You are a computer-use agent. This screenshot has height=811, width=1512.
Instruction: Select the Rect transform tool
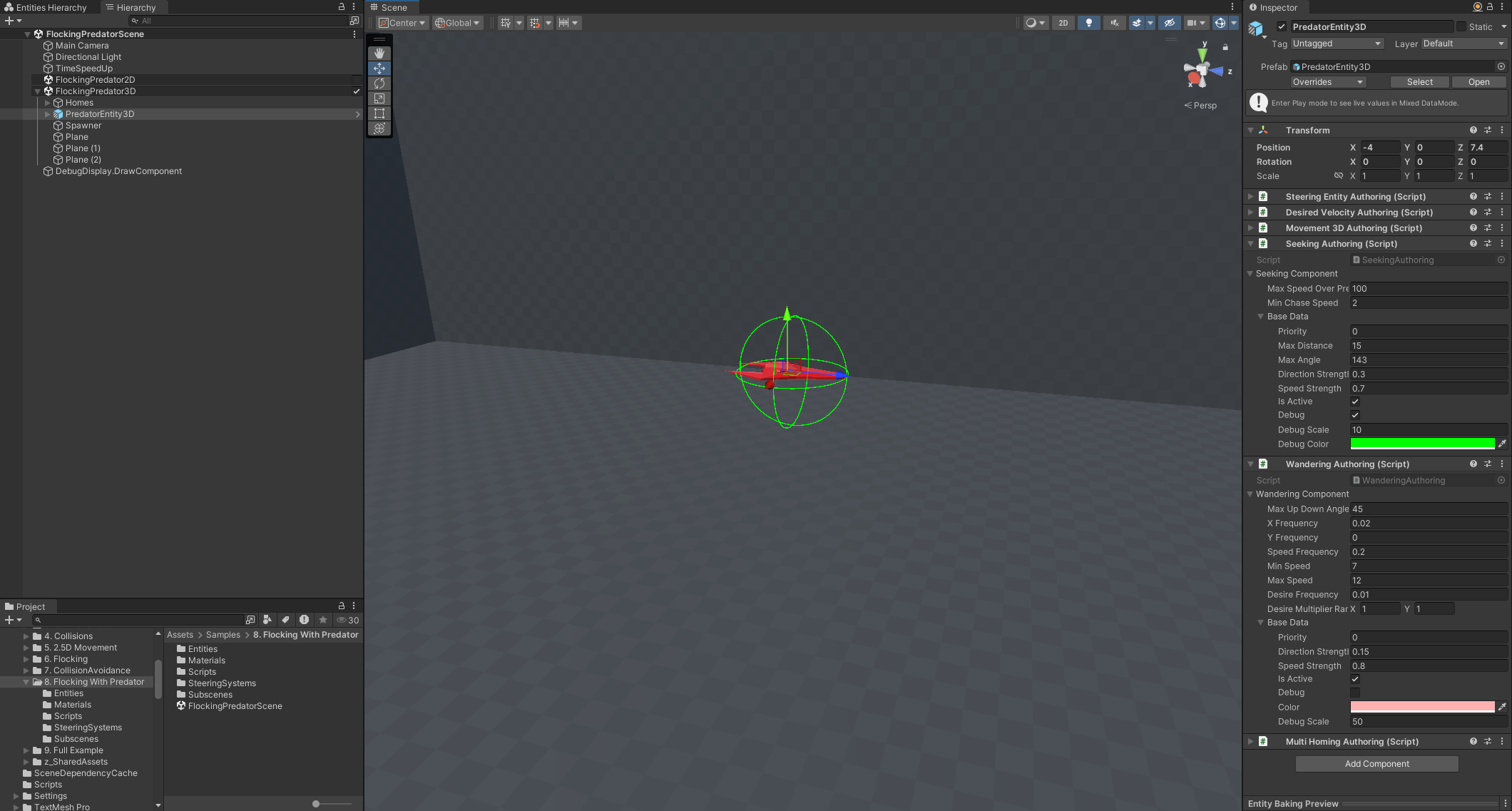click(379, 113)
